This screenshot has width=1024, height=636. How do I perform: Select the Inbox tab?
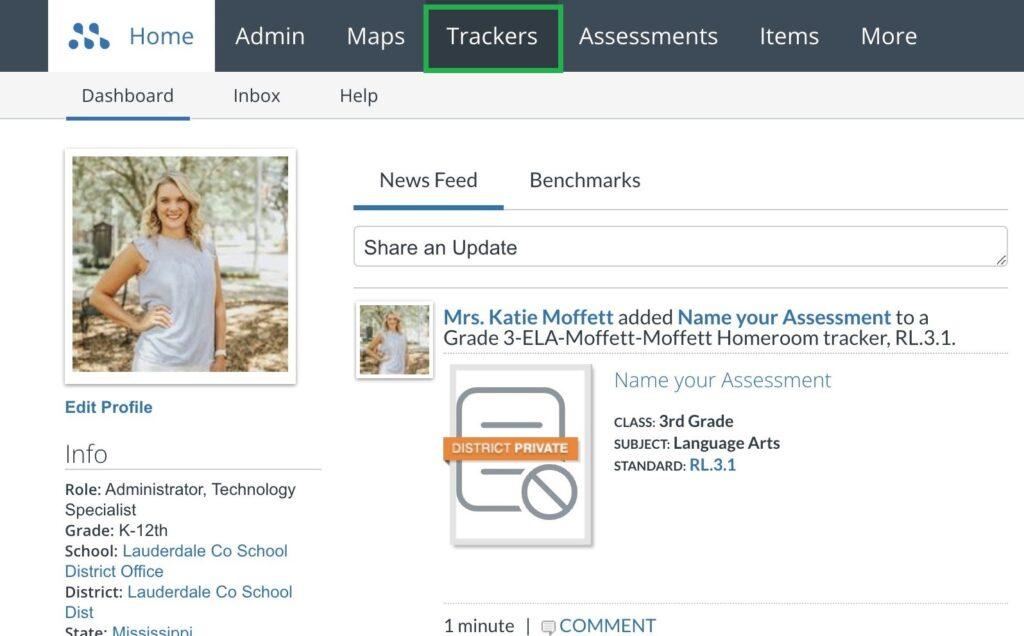click(256, 95)
